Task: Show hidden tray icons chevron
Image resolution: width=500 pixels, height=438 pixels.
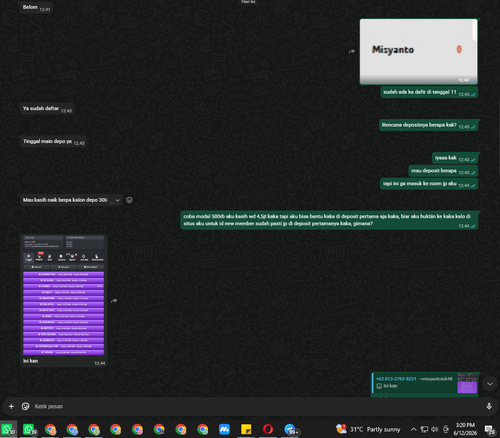Action: [x=413, y=429]
